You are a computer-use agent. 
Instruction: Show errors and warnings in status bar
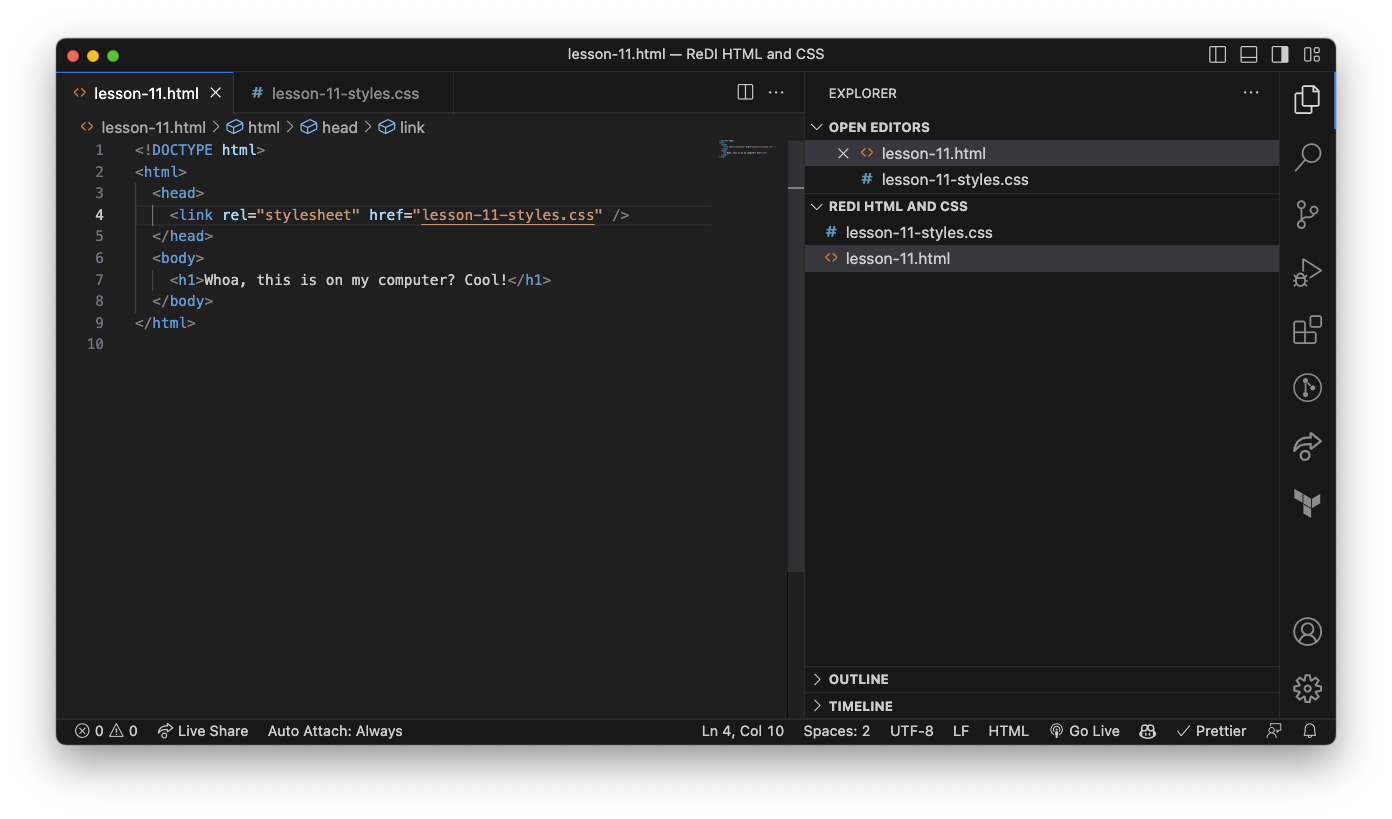[106, 731]
